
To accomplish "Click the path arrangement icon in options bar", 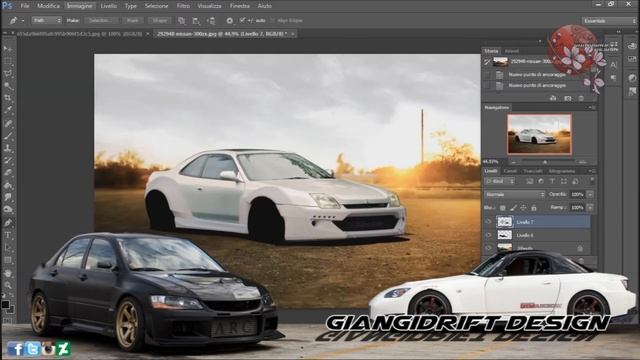I will (211, 20).
